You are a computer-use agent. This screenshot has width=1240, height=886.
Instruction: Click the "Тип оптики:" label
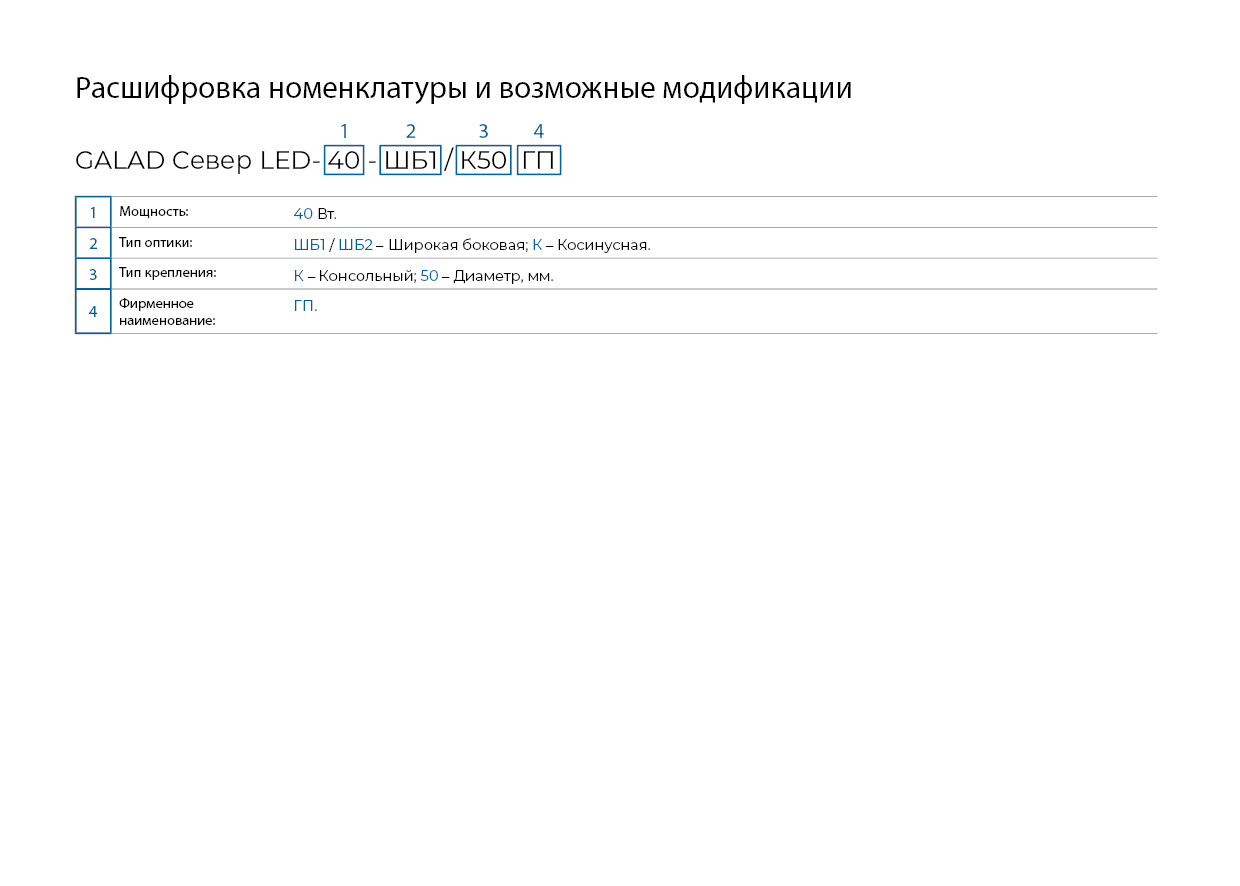point(155,243)
